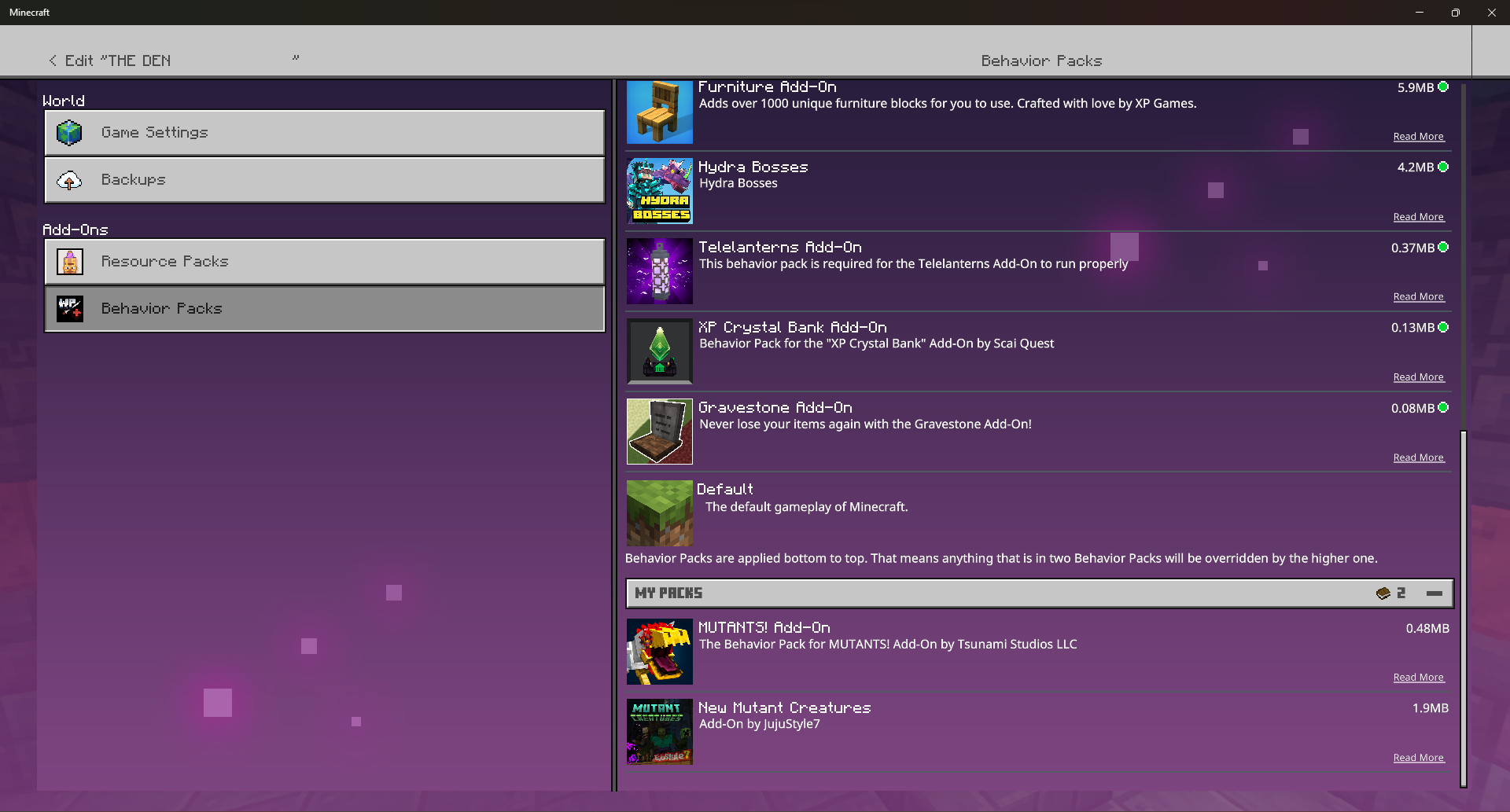Open Read More for Gravestone Add-On

[1419, 457]
